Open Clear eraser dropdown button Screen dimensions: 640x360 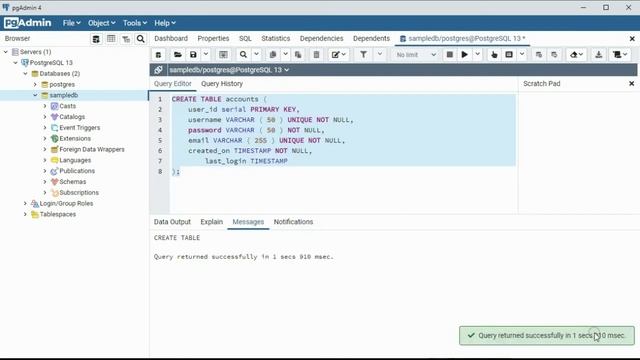(576, 55)
